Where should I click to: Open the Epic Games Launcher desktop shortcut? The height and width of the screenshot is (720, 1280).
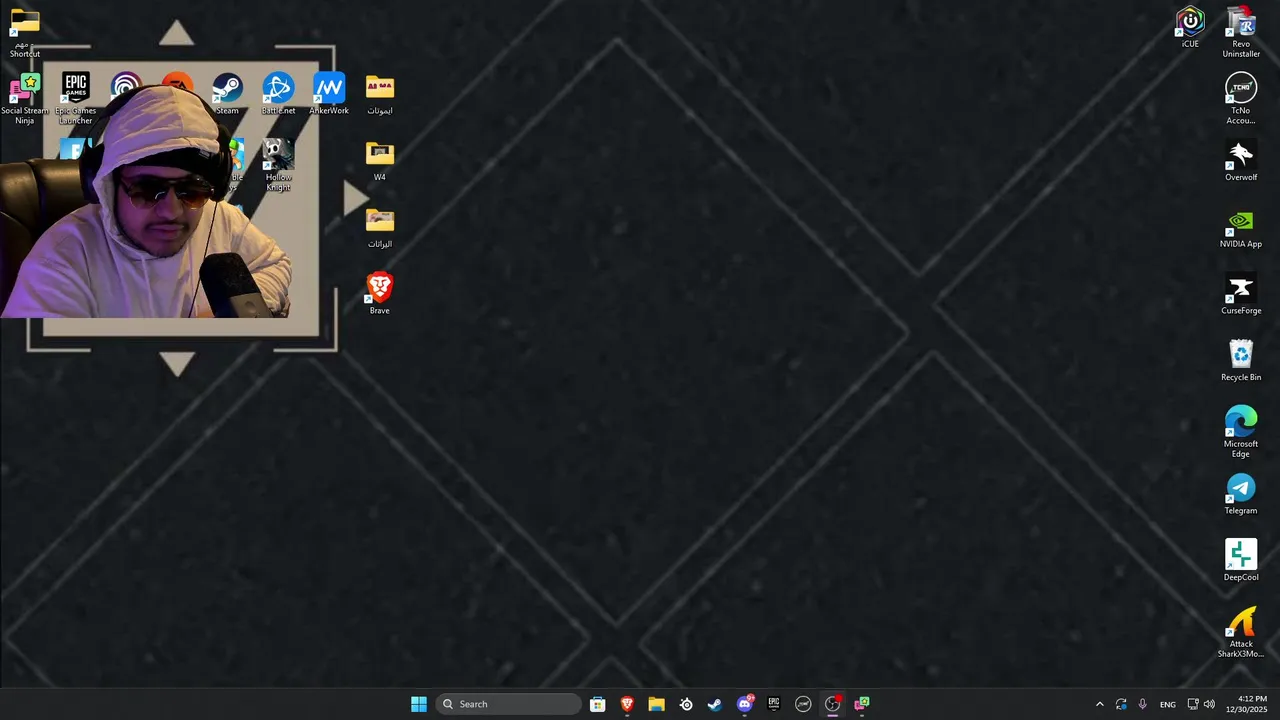pos(76,98)
